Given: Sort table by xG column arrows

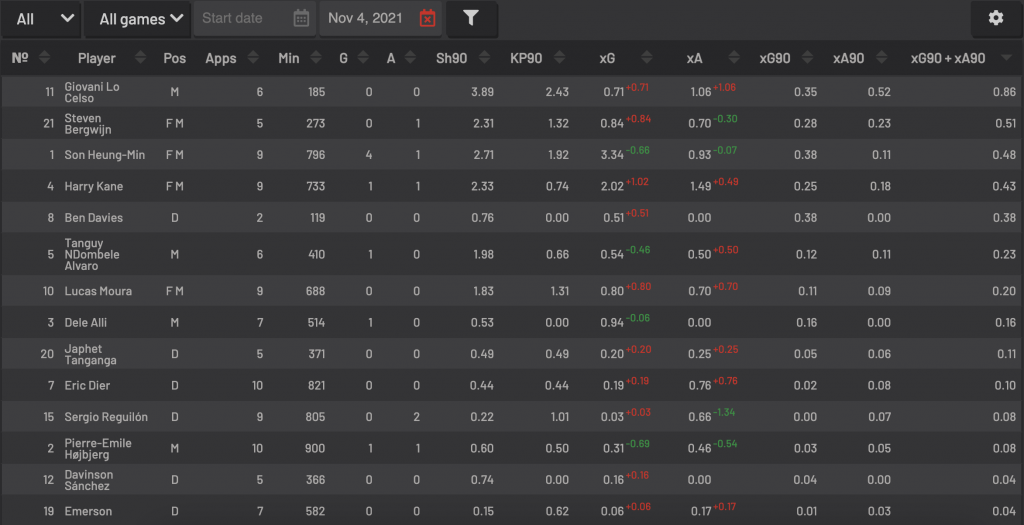Looking at the screenshot, I should click(x=647, y=57).
